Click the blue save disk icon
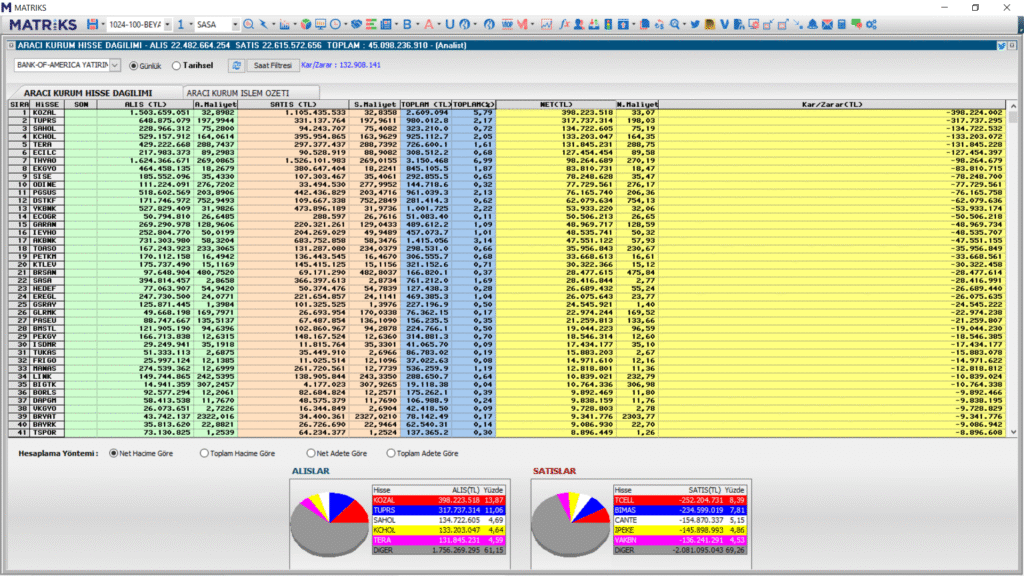Screen dimensions: 1024x576 tap(93, 23)
